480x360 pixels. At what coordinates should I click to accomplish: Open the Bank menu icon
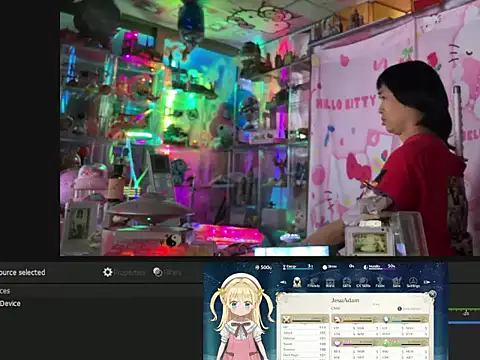[x=330, y=283]
